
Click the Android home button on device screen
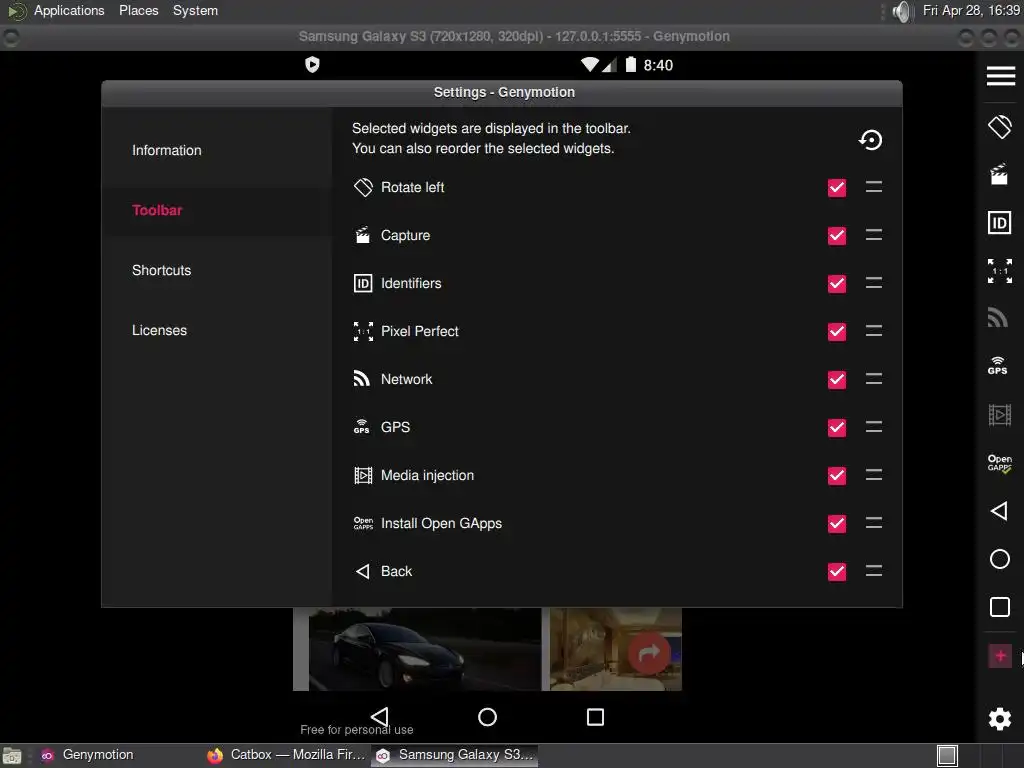[487, 717]
